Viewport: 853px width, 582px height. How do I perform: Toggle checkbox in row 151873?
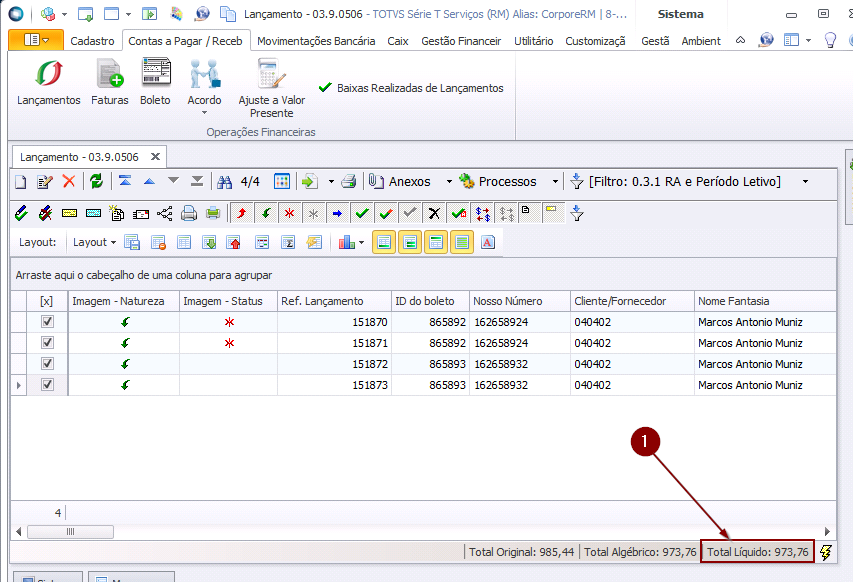click(46, 385)
